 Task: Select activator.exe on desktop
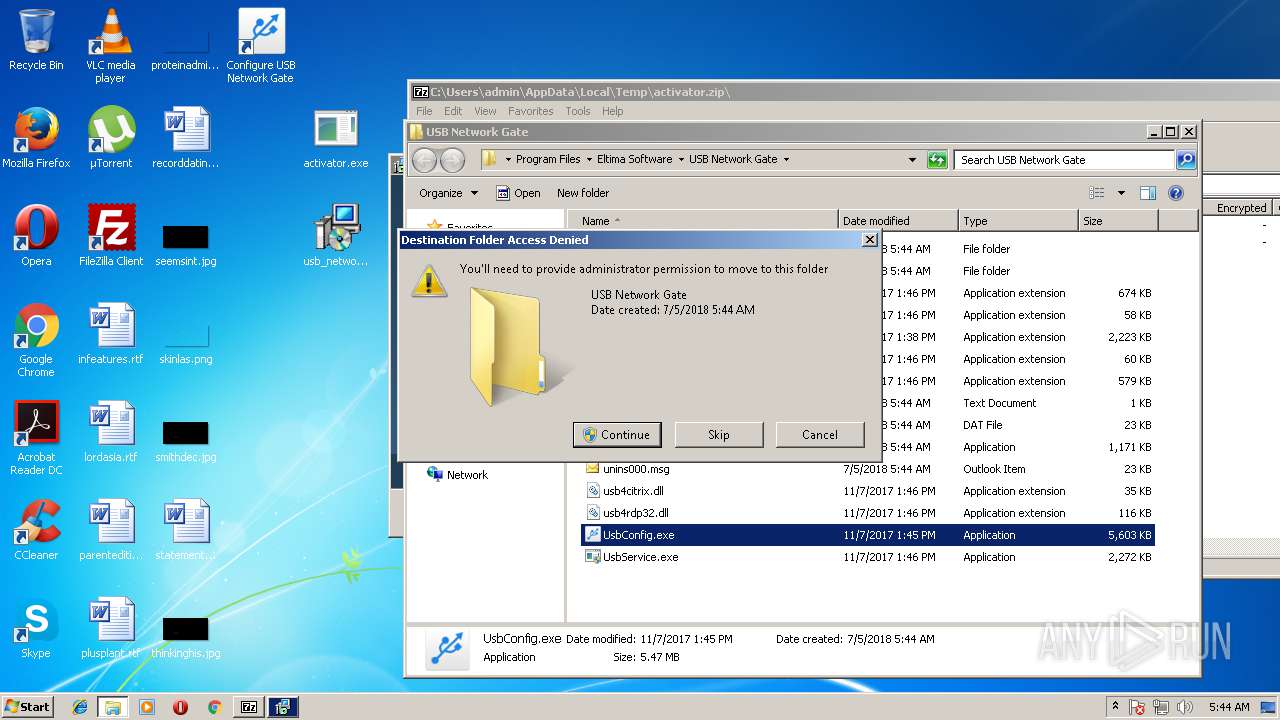(336, 138)
